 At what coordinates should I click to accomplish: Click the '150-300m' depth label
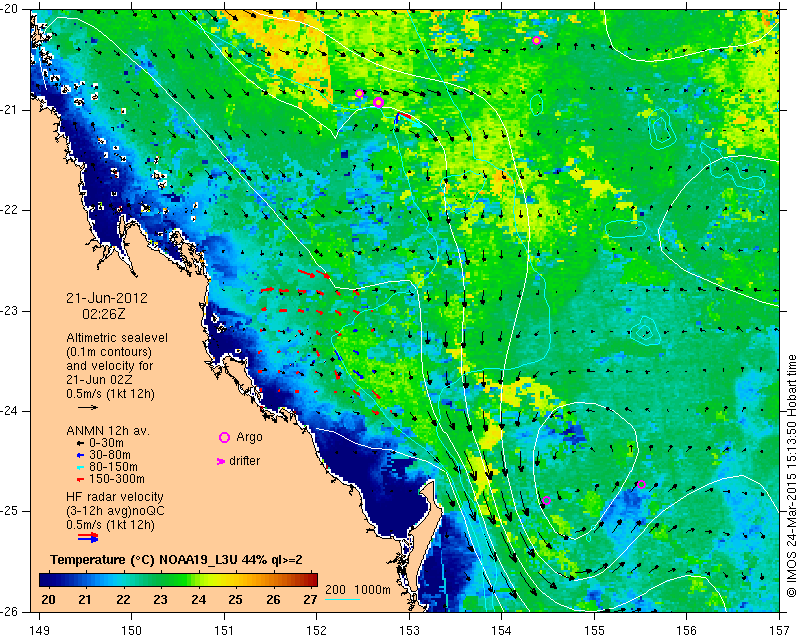click(x=117, y=479)
